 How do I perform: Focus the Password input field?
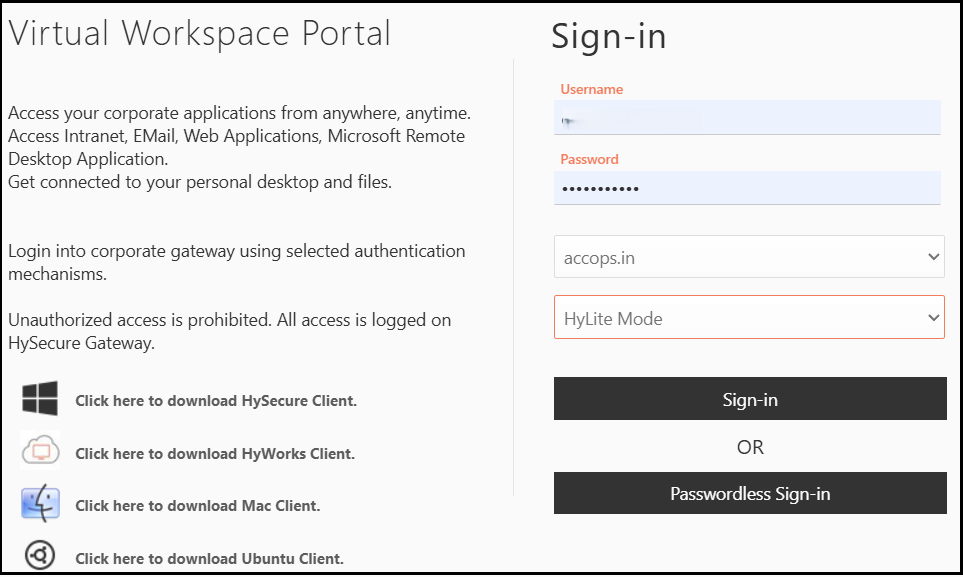(x=747, y=188)
